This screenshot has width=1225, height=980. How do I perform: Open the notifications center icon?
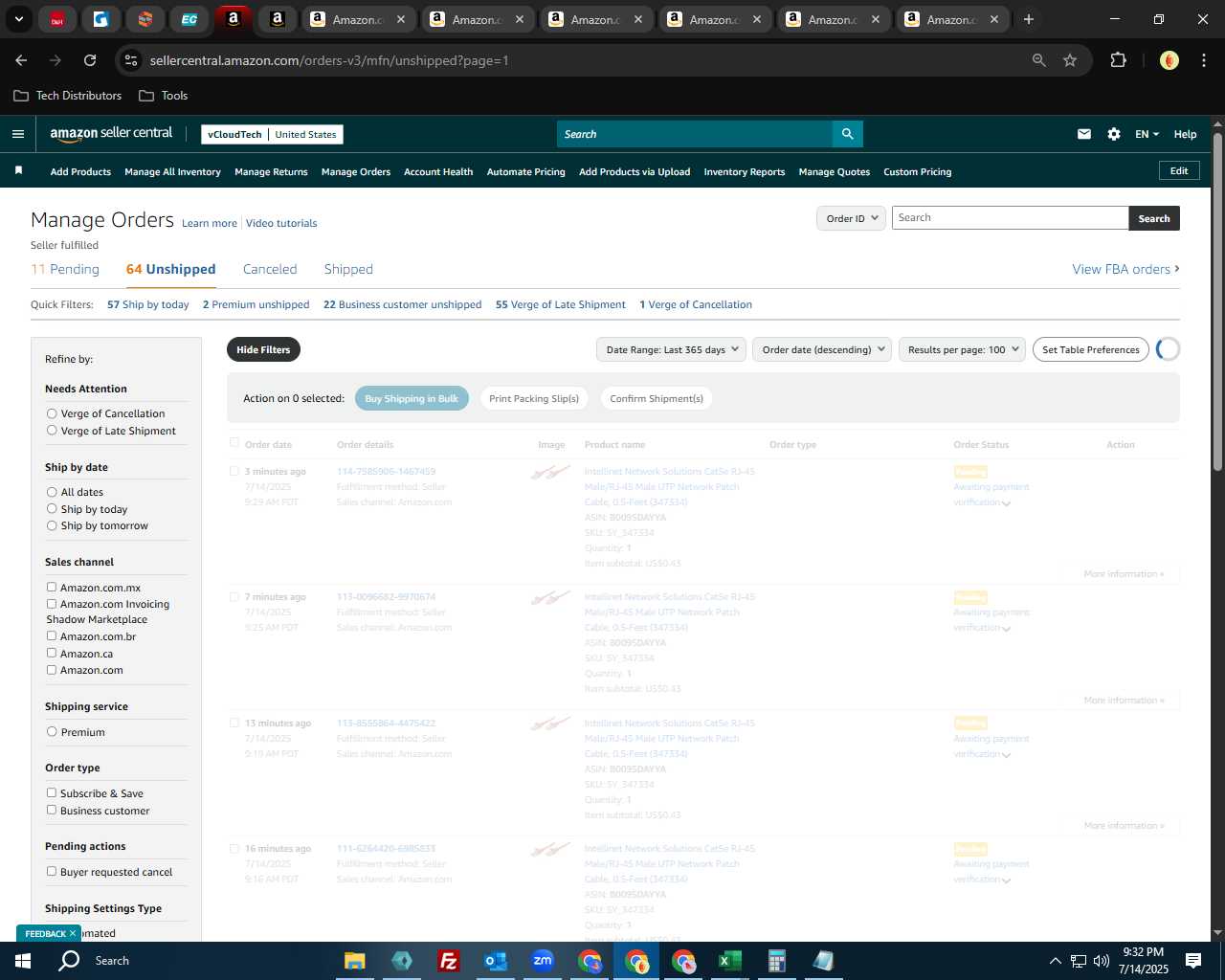pyautogui.click(x=1193, y=961)
